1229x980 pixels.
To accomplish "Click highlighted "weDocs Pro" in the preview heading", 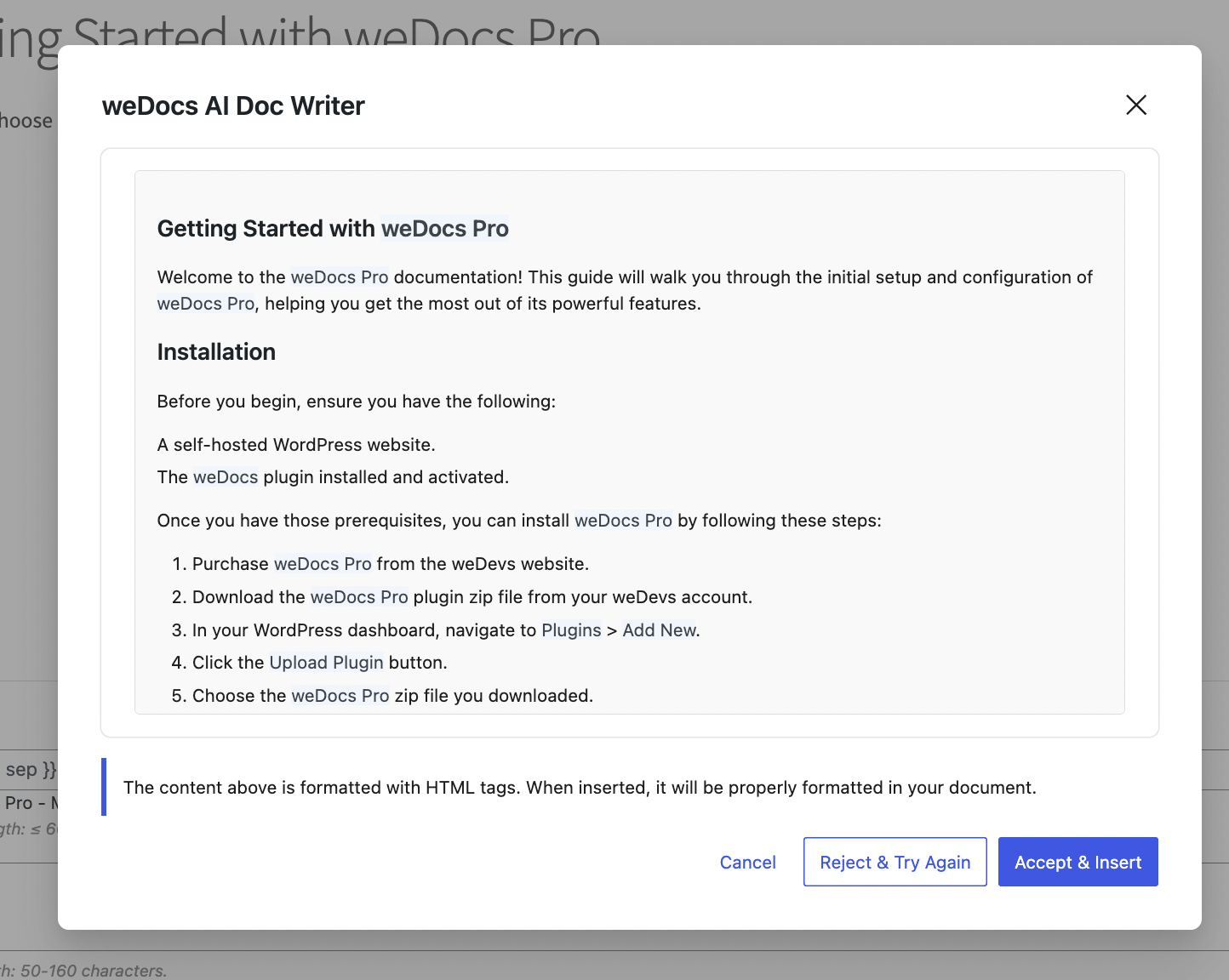I will [444, 229].
